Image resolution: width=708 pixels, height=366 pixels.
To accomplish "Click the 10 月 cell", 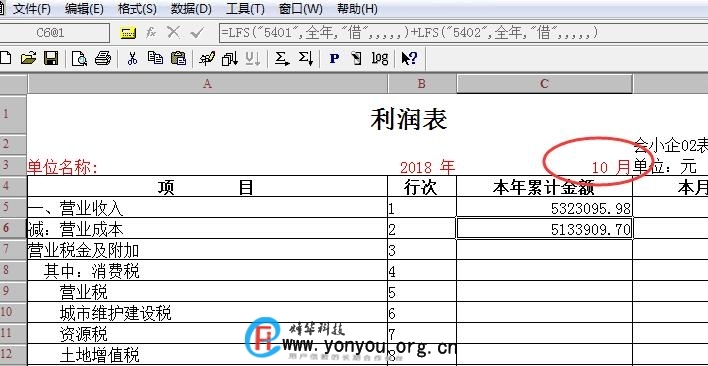I will pyautogui.click(x=545, y=166).
